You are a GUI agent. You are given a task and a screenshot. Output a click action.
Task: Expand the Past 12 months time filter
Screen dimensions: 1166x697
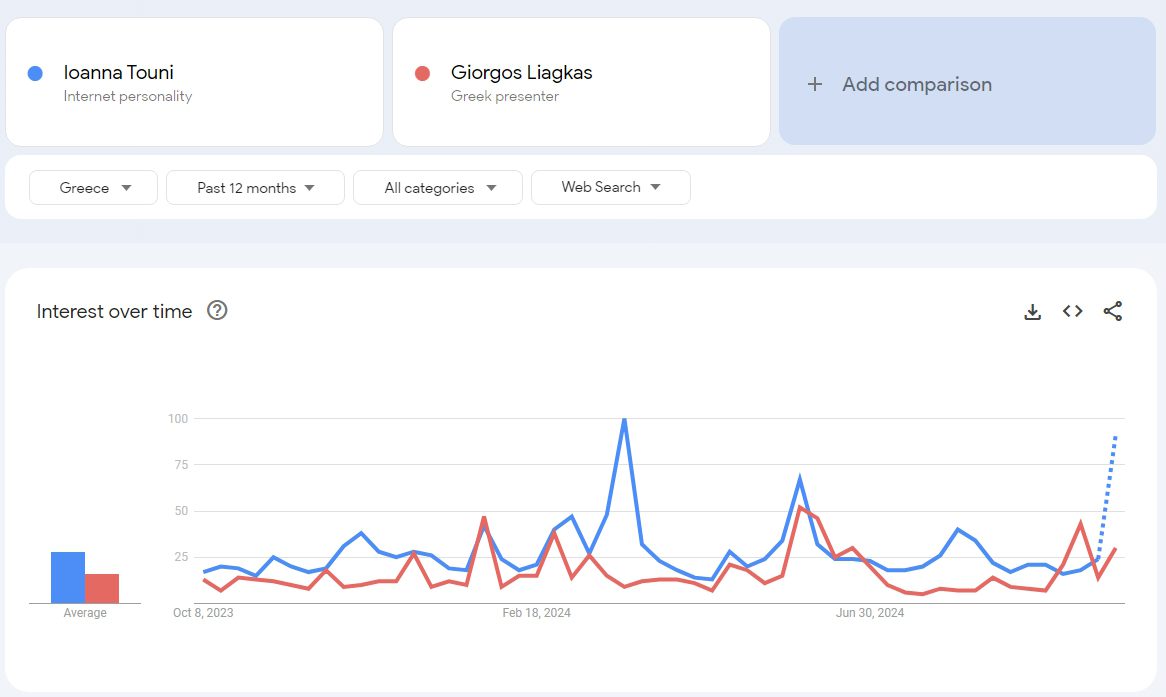255,188
